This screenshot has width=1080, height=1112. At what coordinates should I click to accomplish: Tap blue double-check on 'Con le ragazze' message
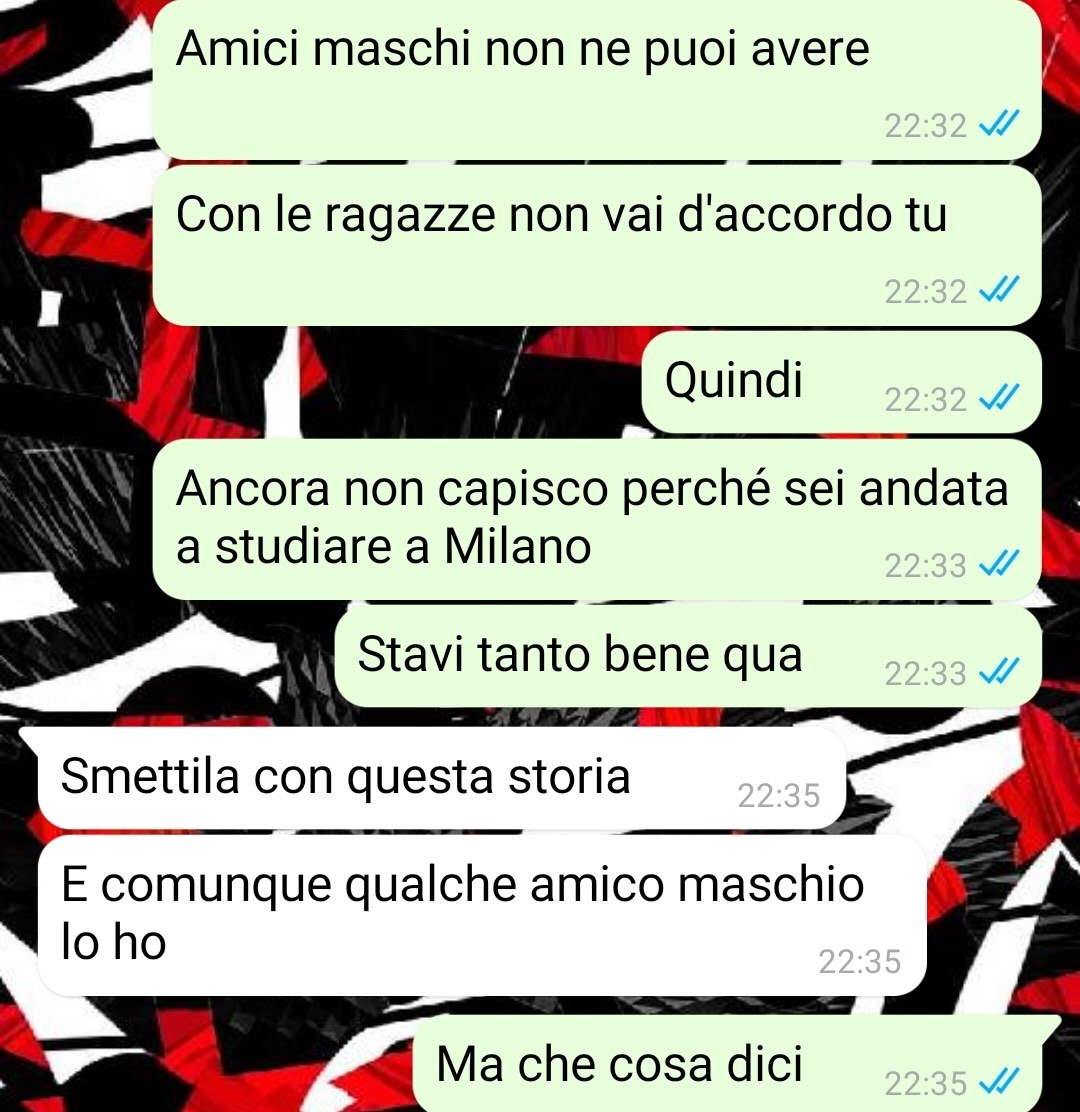point(999,291)
